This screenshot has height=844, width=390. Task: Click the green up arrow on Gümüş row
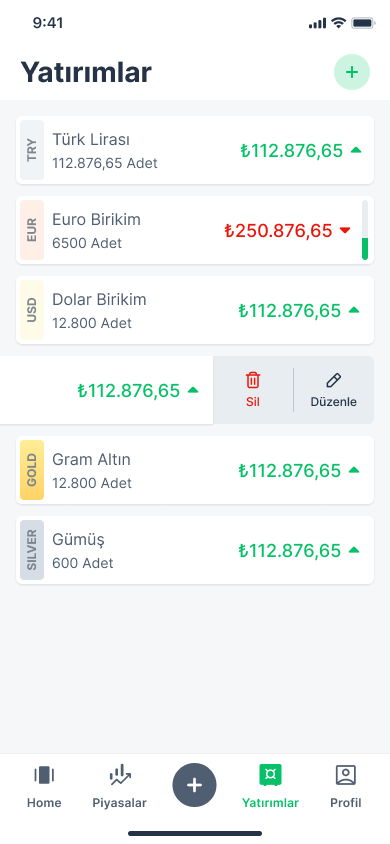tap(354, 550)
